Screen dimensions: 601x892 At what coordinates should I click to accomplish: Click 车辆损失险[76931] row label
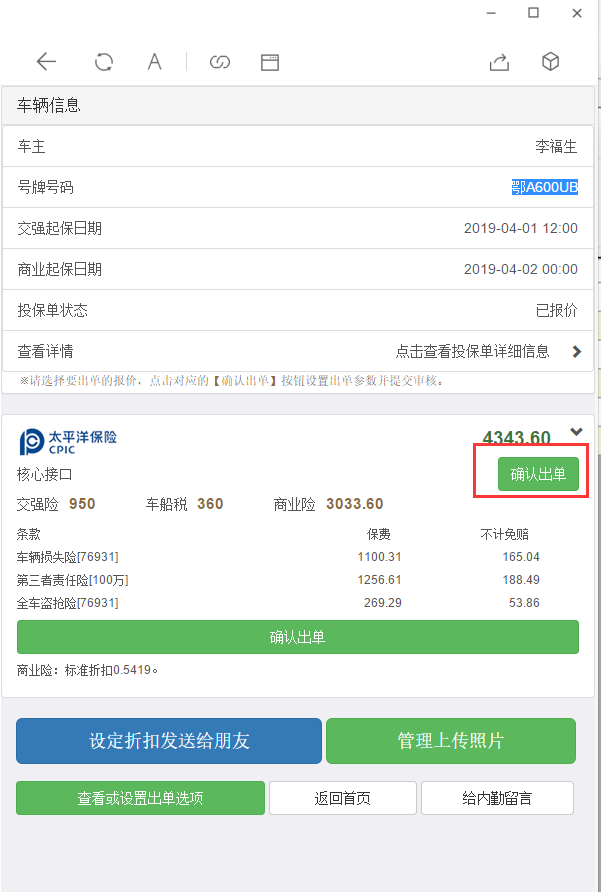coord(68,557)
